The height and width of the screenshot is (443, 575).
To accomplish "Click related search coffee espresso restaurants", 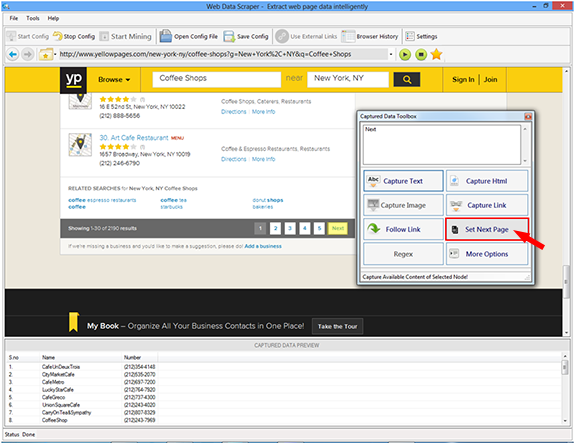I will coord(102,200).
